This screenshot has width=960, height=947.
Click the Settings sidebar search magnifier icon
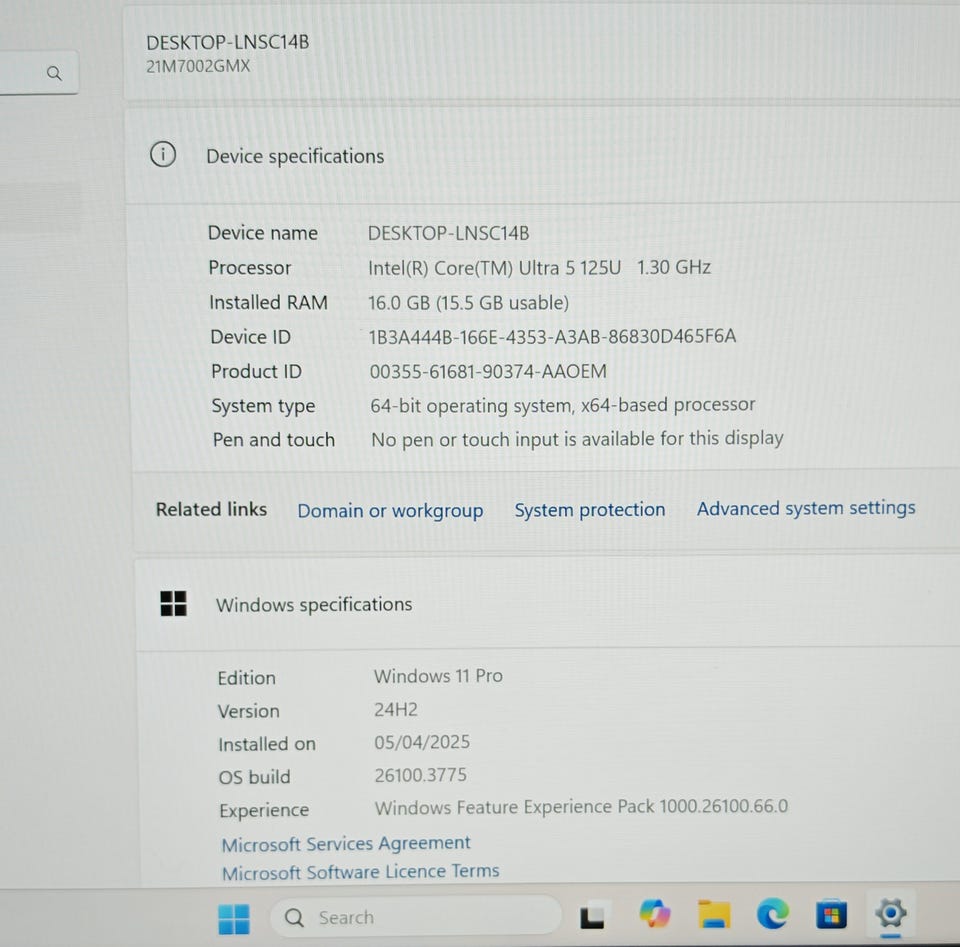55,73
